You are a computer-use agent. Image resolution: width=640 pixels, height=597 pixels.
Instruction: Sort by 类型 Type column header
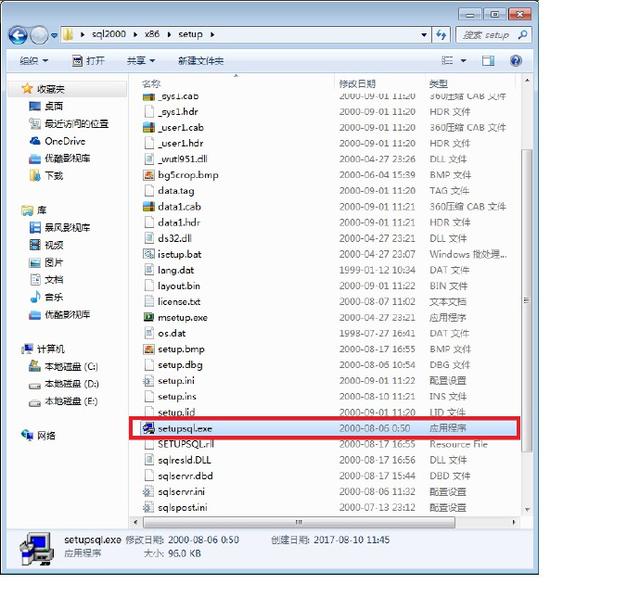(438, 84)
